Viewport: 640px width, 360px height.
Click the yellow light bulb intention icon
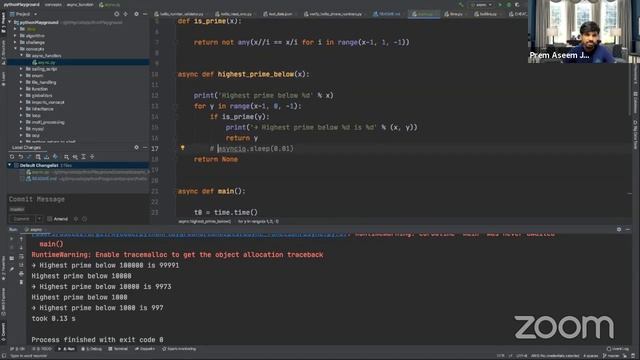(182, 148)
